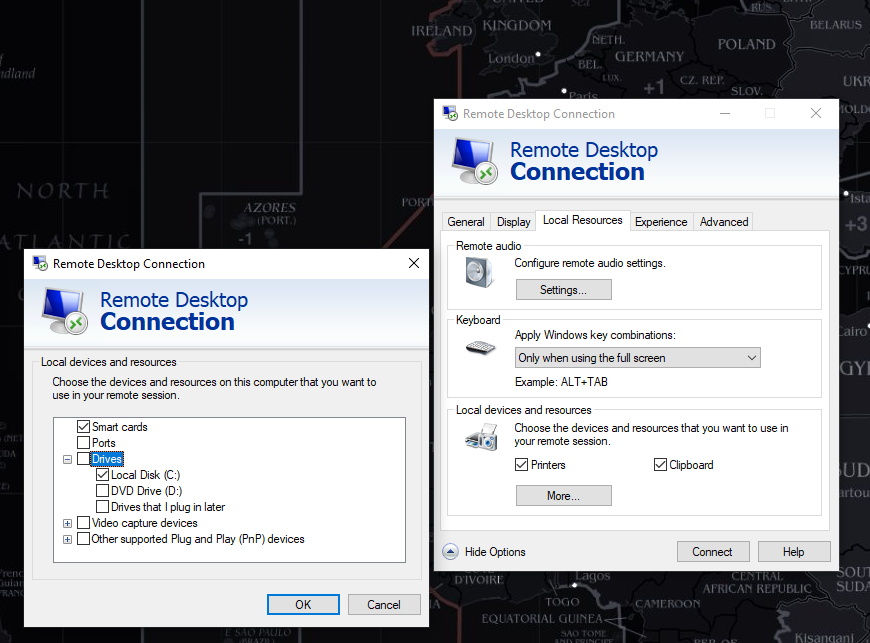Expand the Video capture devices node
870x643 pixels.
pos(68,523)
